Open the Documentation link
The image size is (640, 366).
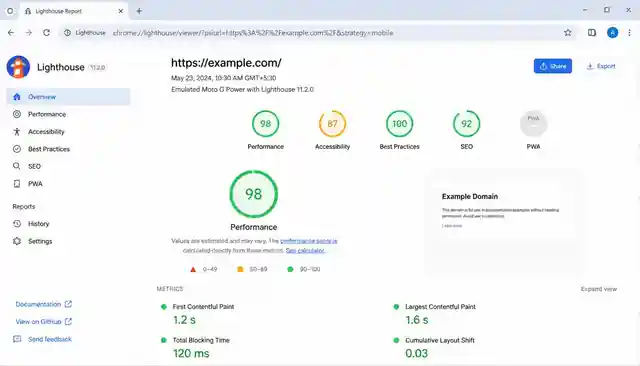[x=38, y=304]
